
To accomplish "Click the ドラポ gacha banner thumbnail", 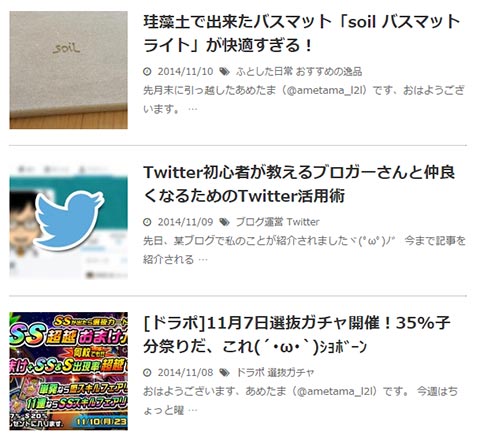I will (x=68, y=371).
